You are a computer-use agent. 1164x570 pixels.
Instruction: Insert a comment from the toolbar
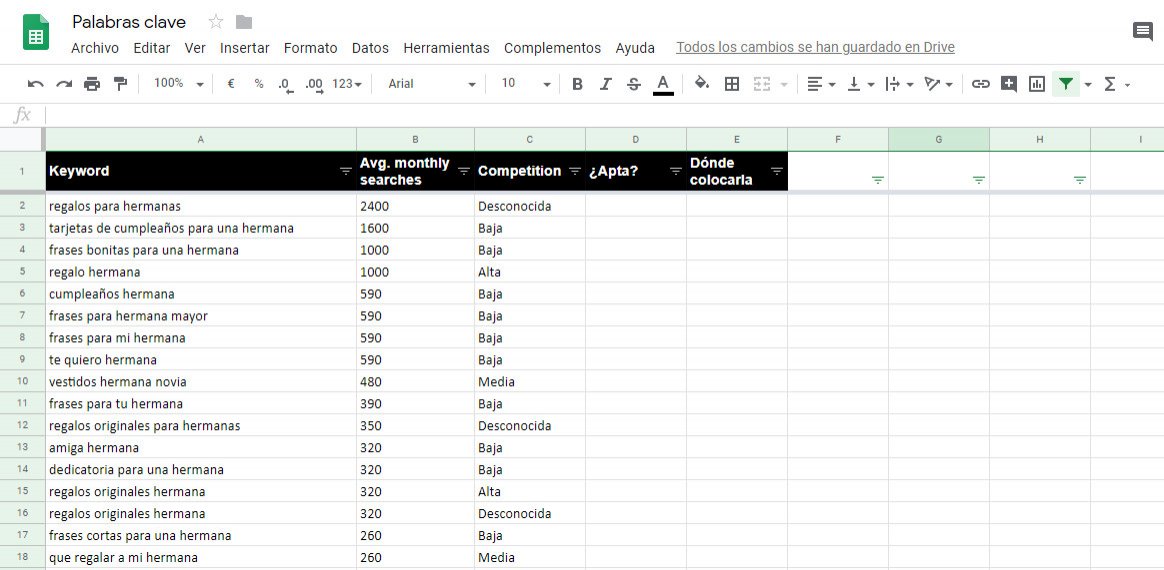coord(1008,84)
